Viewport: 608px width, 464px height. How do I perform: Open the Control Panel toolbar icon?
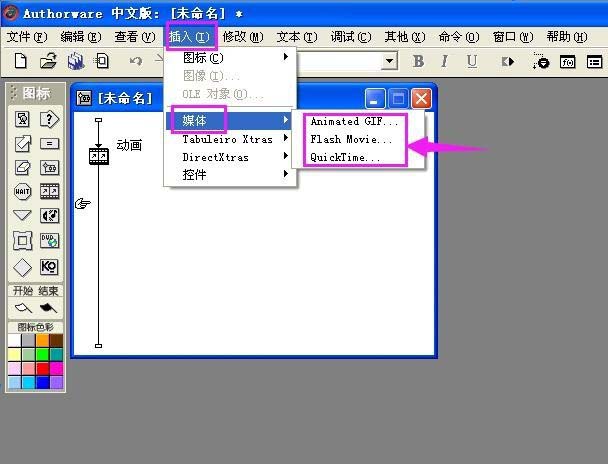pyautogui.click(x=541, y=61)
